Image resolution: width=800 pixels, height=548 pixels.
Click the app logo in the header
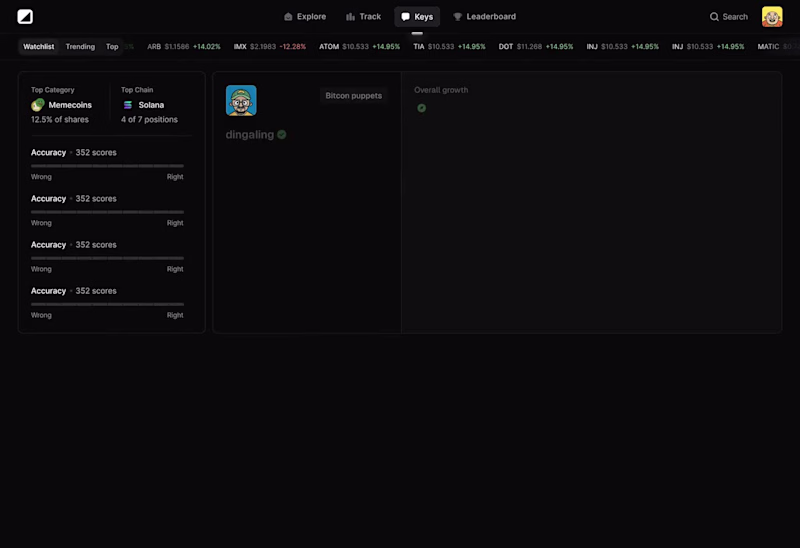pos(25,17)
